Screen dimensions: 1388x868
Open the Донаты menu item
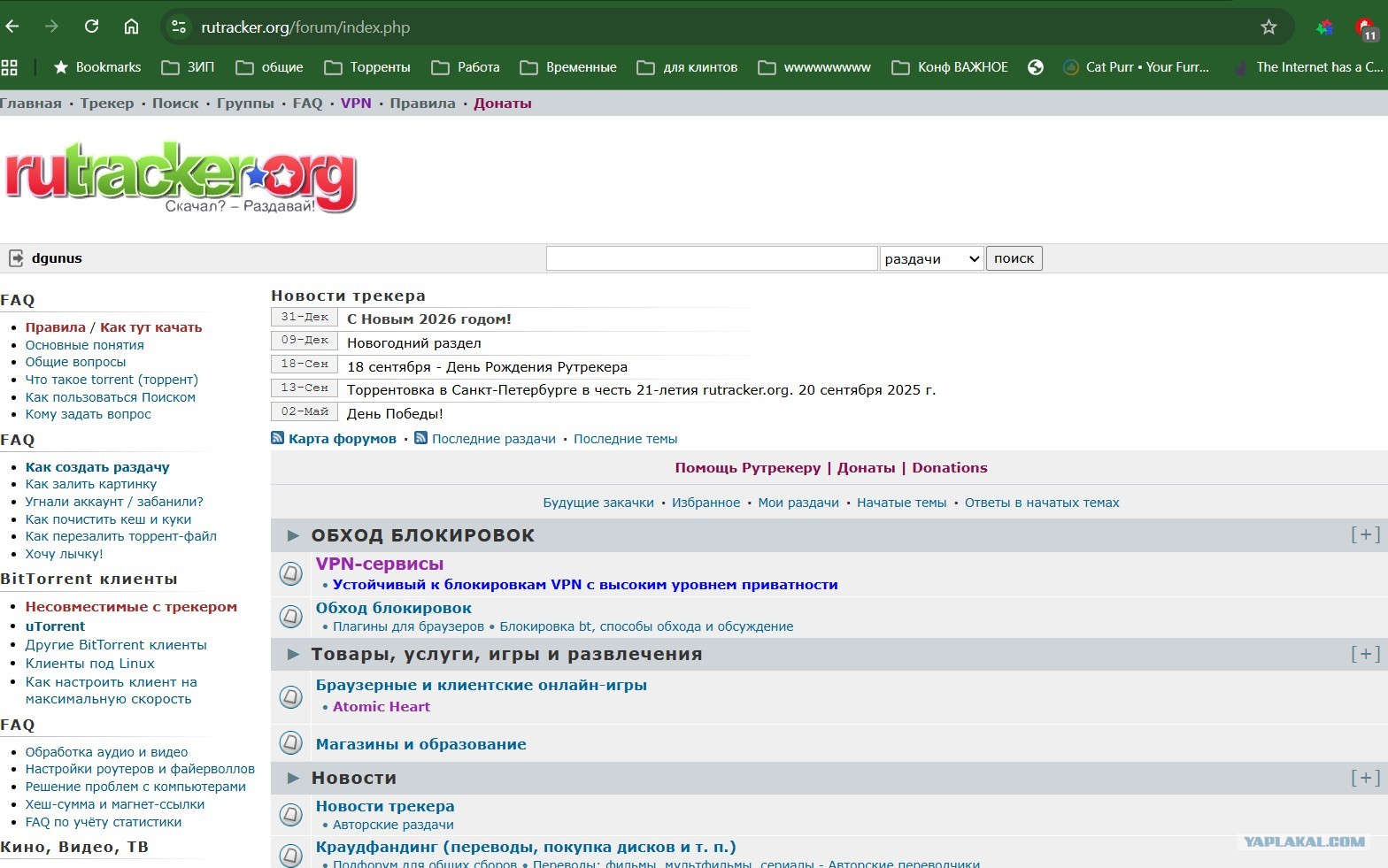point(503,104)
